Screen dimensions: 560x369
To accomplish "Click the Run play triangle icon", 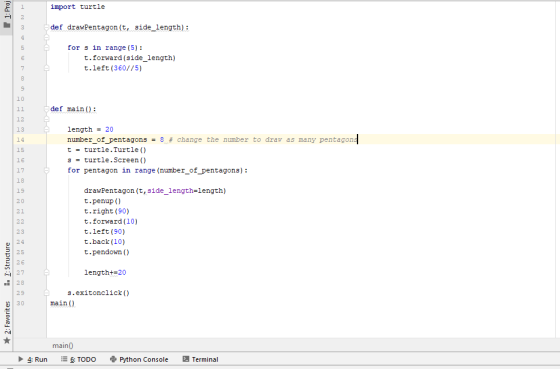I will (x=21, y=359).
